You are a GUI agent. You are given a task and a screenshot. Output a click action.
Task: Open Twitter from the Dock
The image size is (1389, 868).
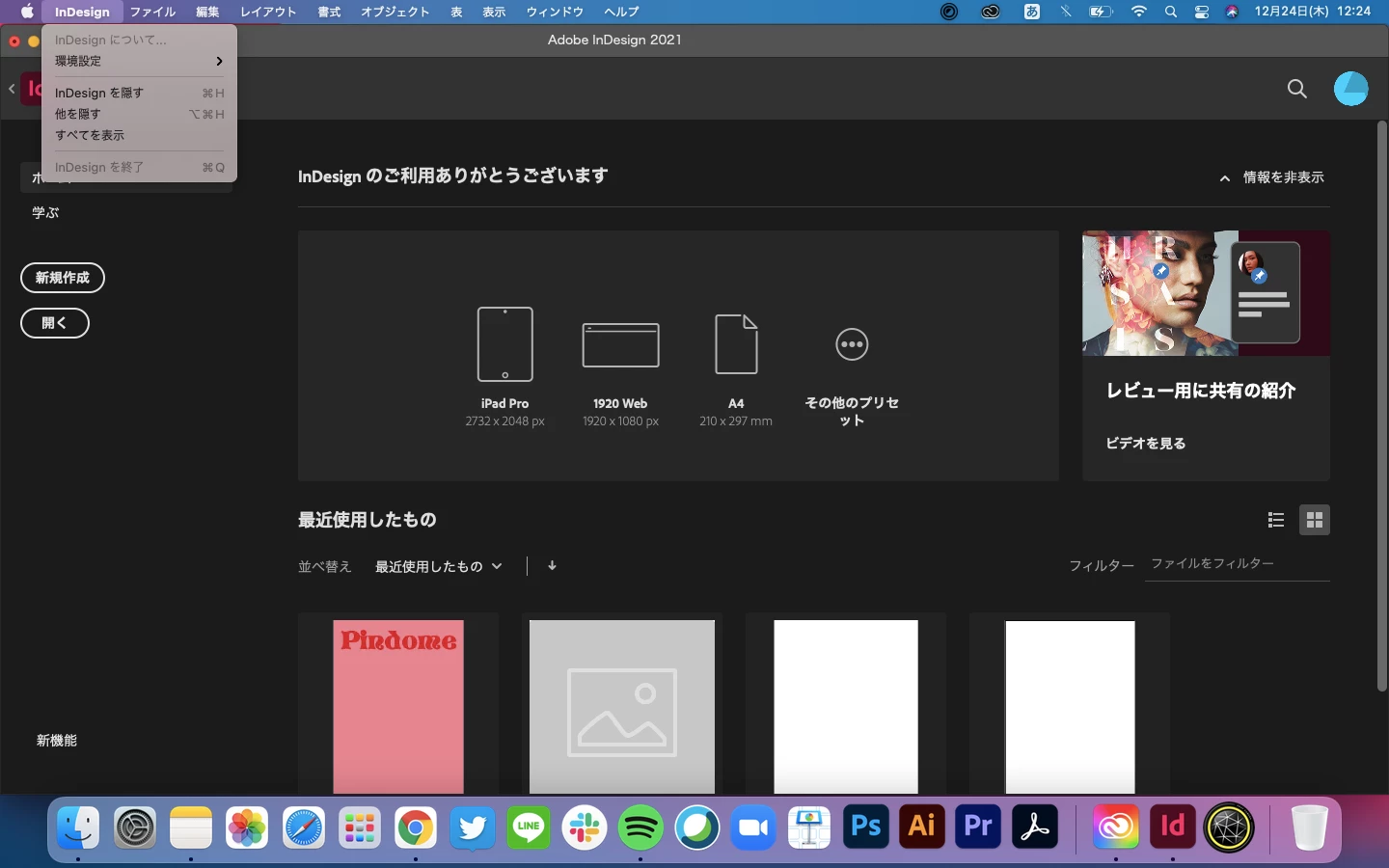point(472,827)
